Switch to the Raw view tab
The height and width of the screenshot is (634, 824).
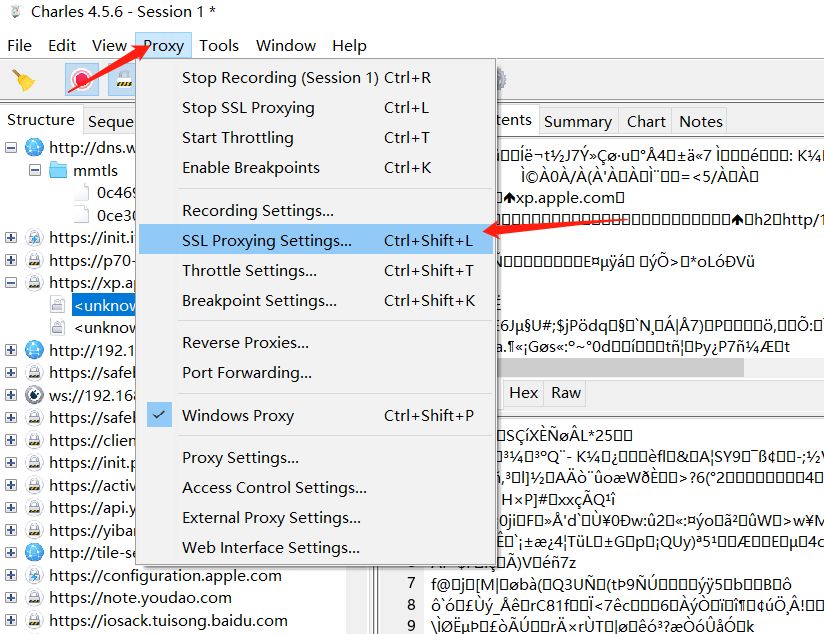[x=565, y=393]
